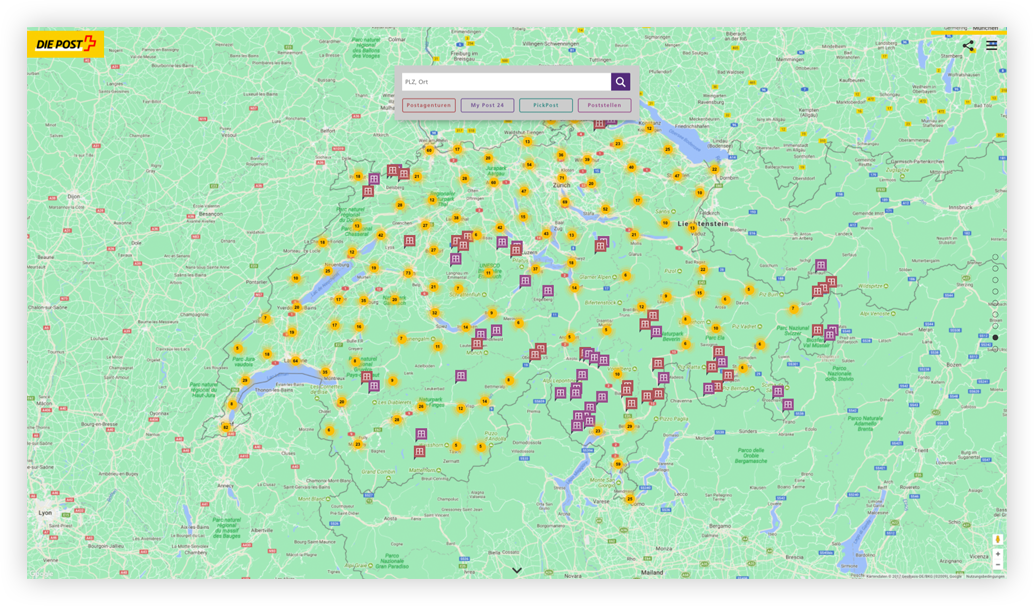Open cluster 36 north of Zürich
This screenshot has width=1034, height=606.
pos(561,155)
